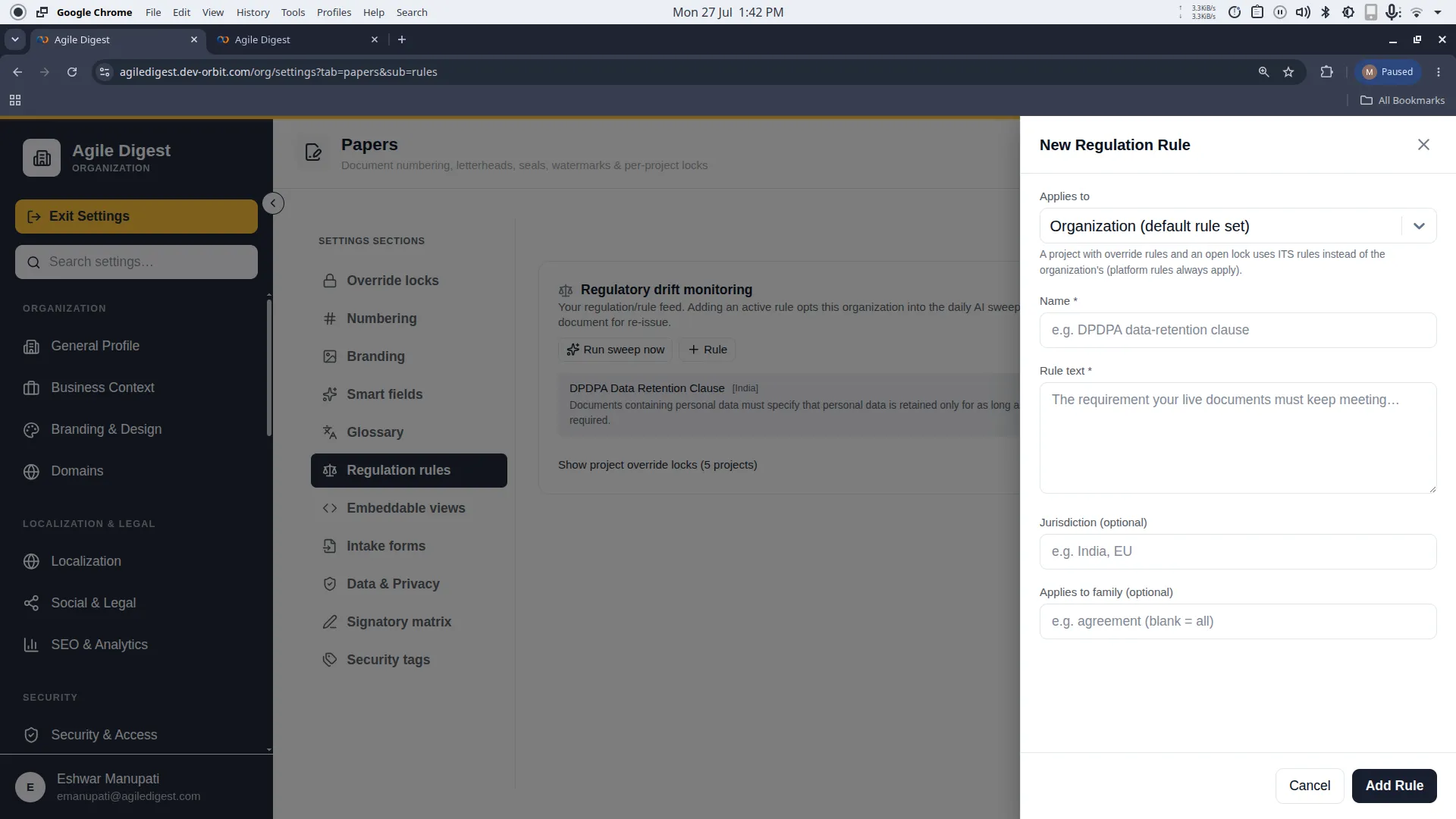The image size is (1456, 819).
Task: Open the History menu in menu bar
Action: [253, 12]
